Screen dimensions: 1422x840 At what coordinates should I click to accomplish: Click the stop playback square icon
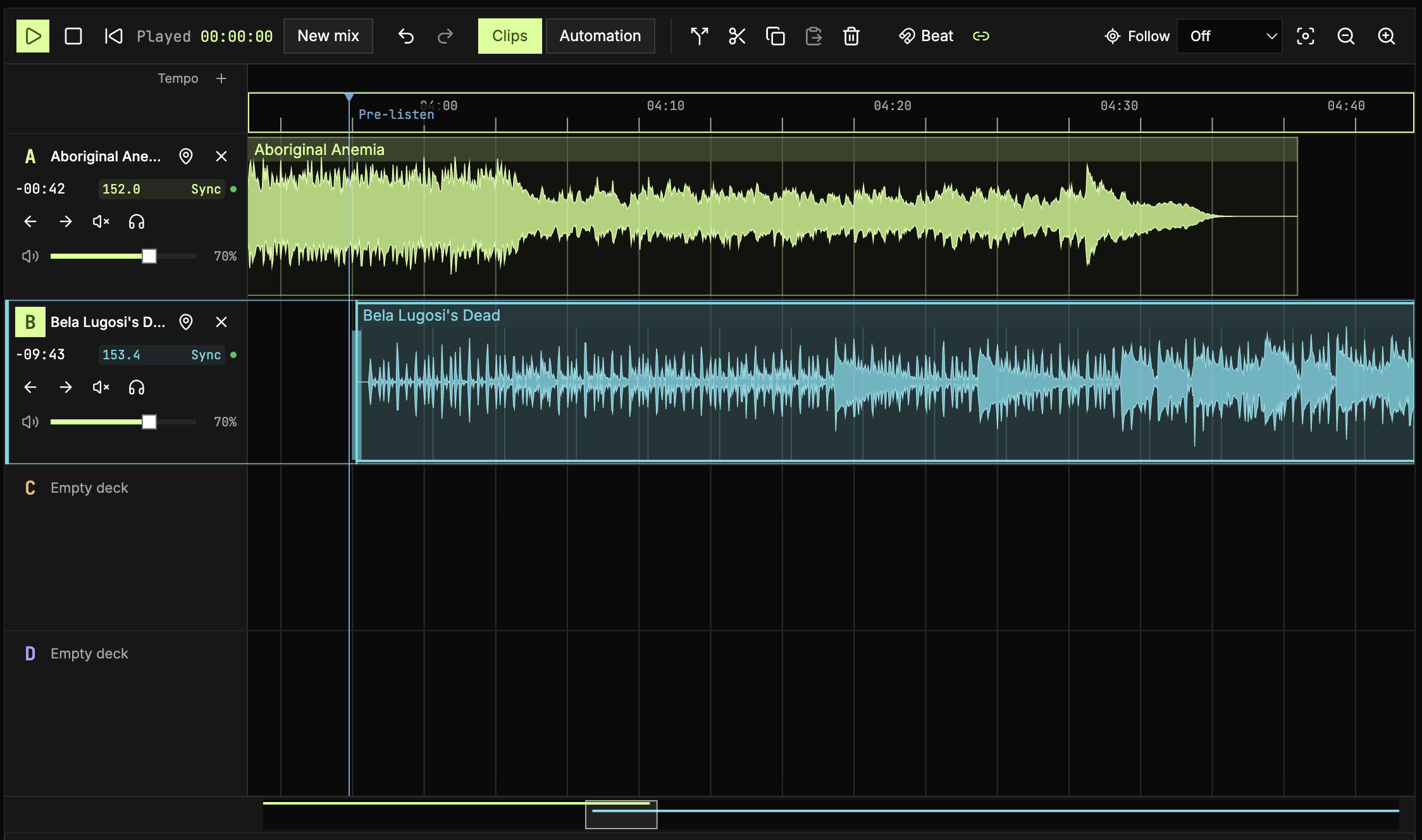point(73,36)
